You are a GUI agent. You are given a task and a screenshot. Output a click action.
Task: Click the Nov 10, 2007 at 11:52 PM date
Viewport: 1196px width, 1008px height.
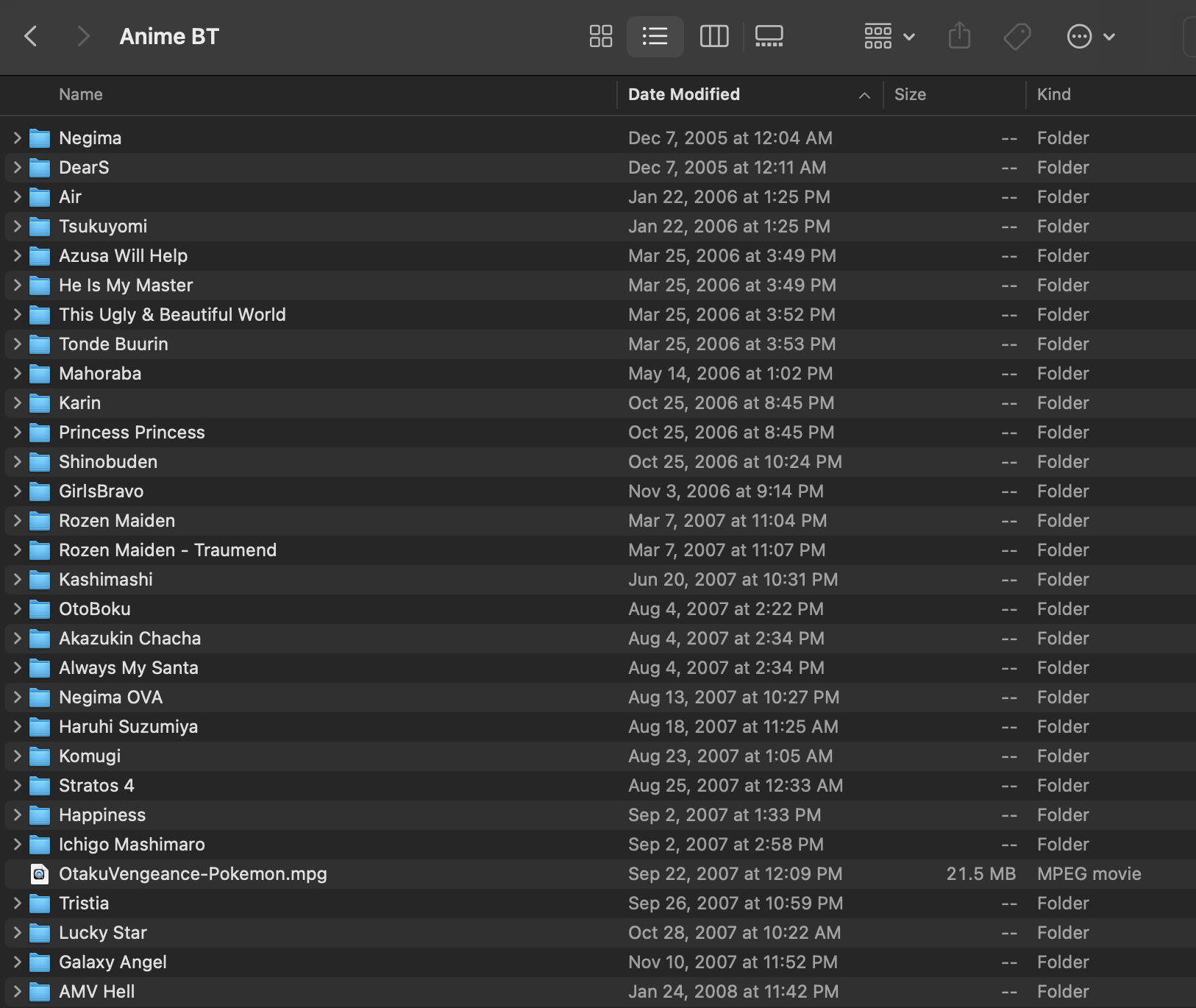coord(733,962)
